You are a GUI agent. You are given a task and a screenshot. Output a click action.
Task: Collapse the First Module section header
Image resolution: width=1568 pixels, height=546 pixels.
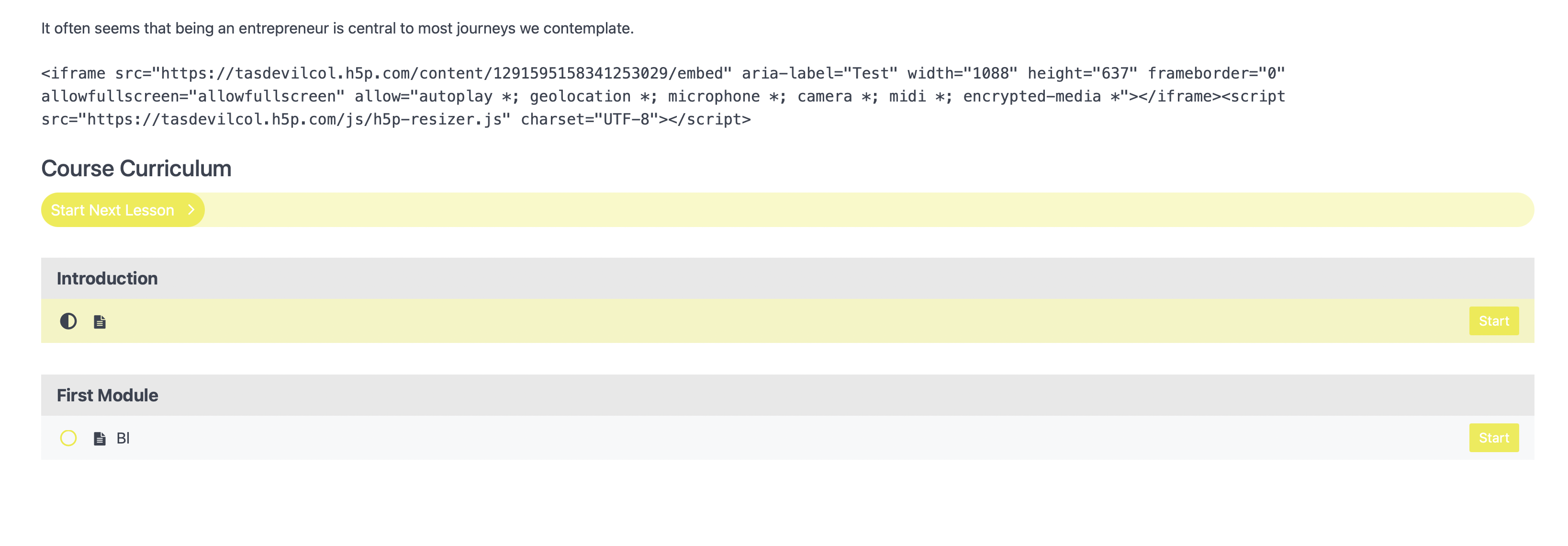point(788,396)
